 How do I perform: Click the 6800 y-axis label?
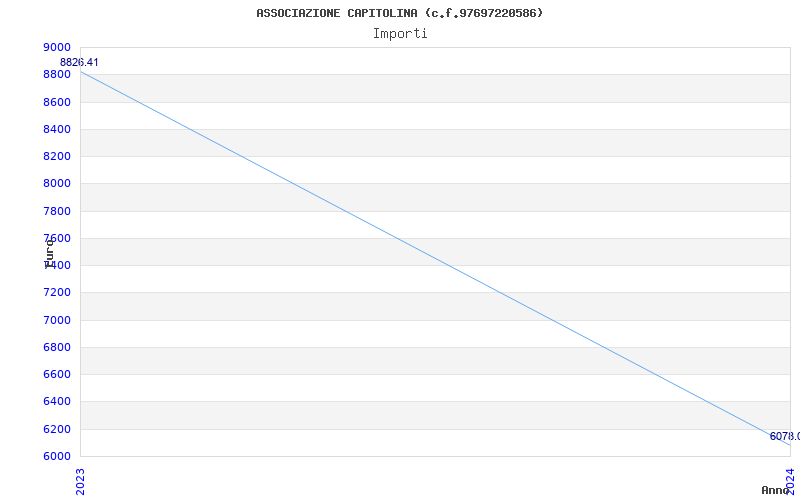(x=57, y=347)
